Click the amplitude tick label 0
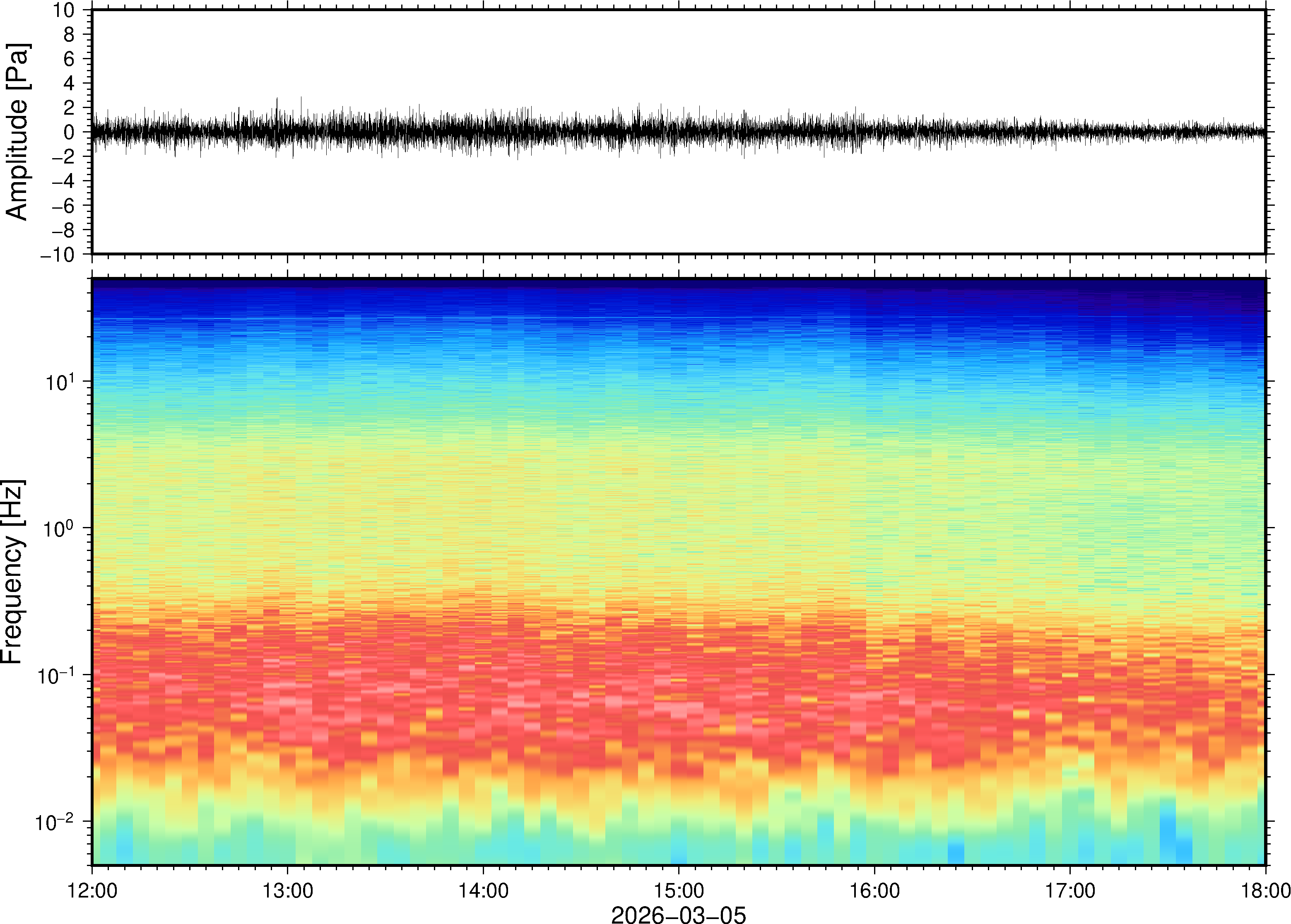The image size is (1291, 924). pos(70,132)
